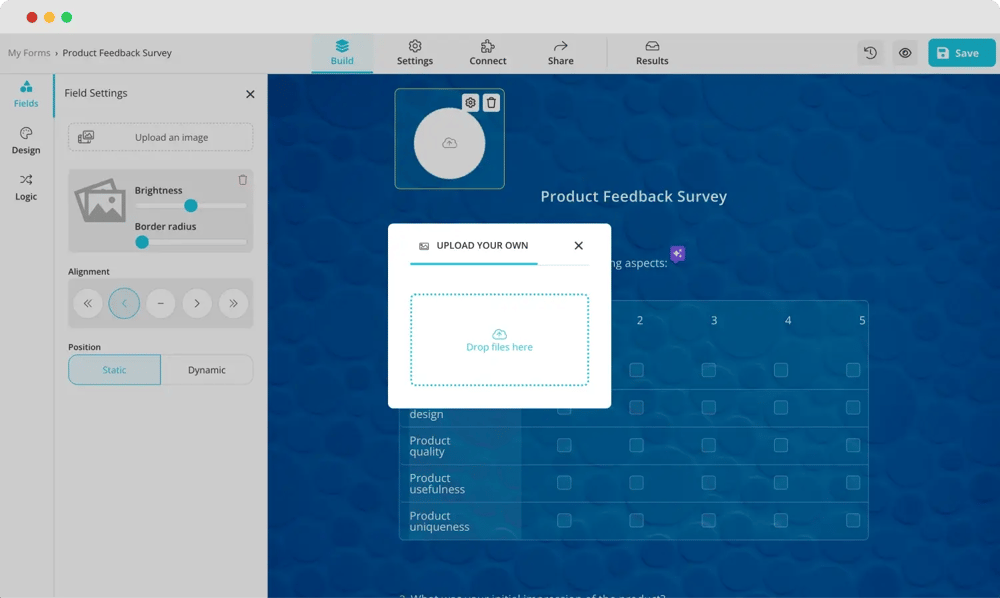Open the version history icon
This screenshot has height=598, width=1000.
pos(869,52)
